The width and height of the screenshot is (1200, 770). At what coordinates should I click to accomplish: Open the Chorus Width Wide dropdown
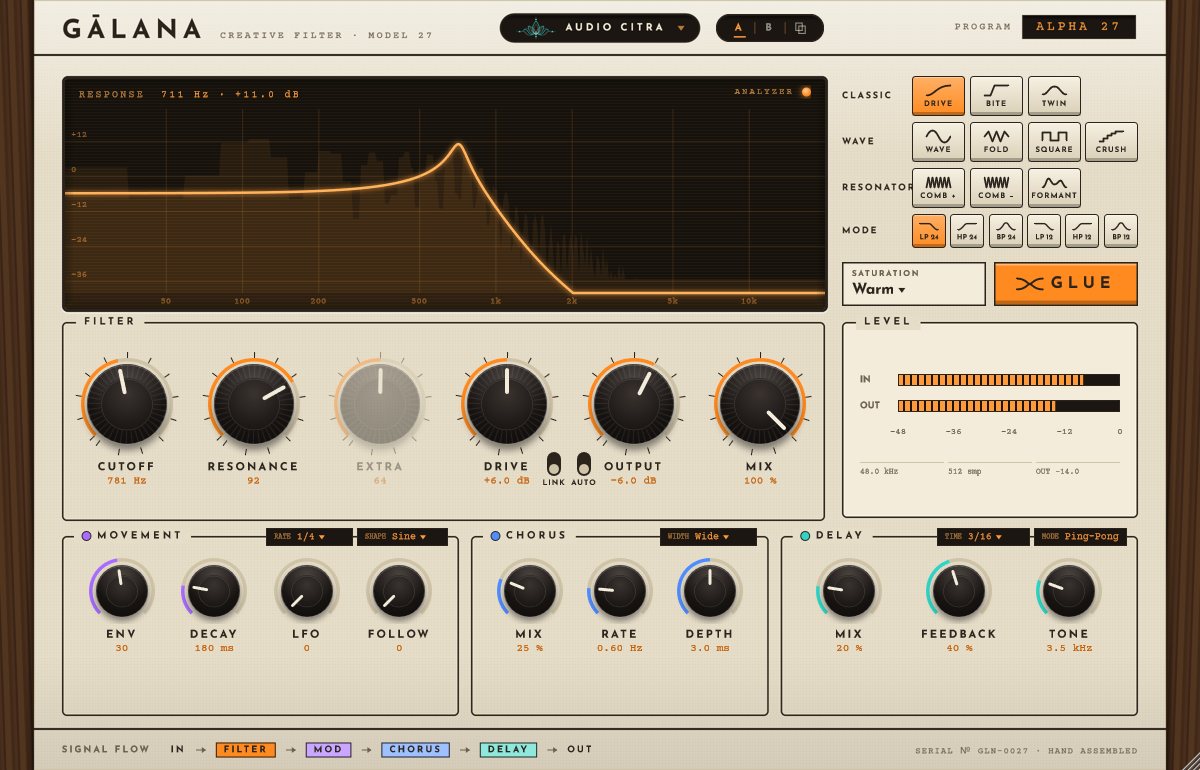708,537
